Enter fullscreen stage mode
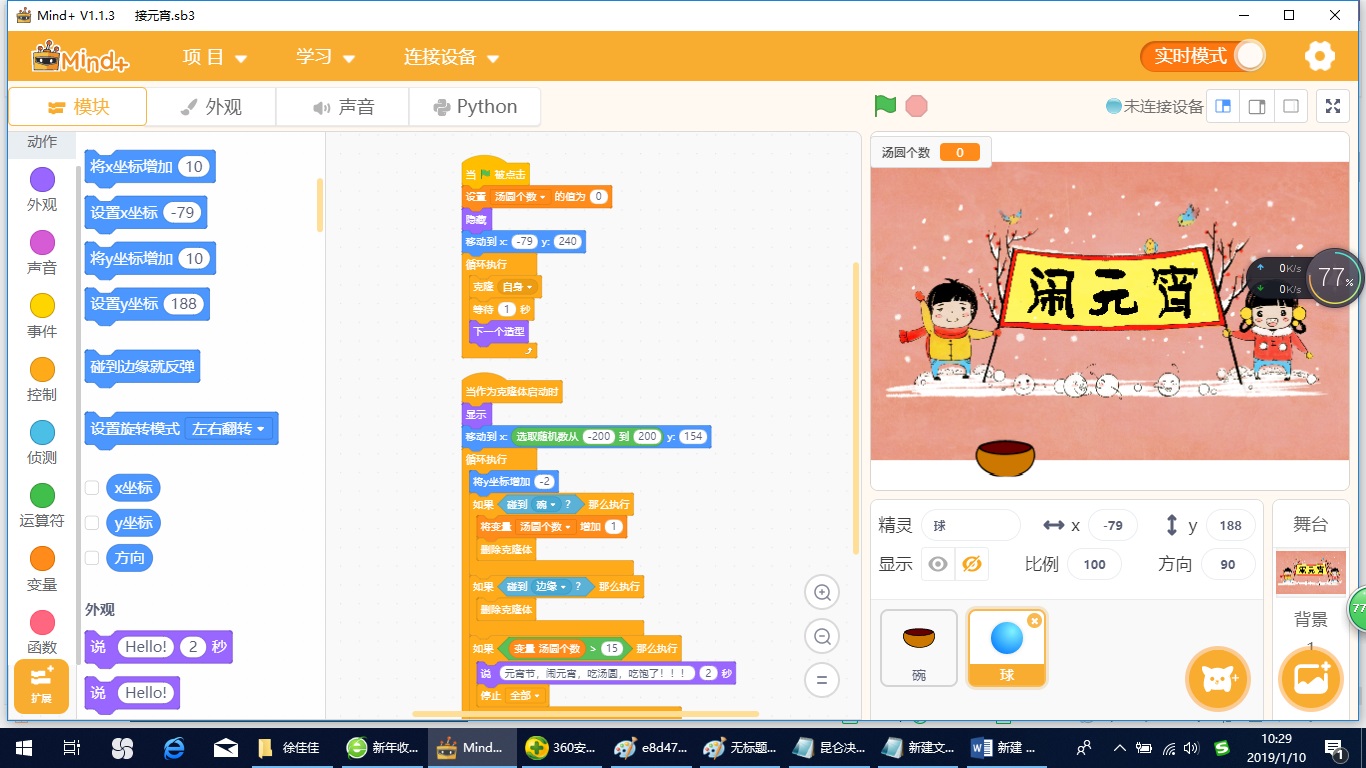The image size is (1366, 768). click(1333, 107)
